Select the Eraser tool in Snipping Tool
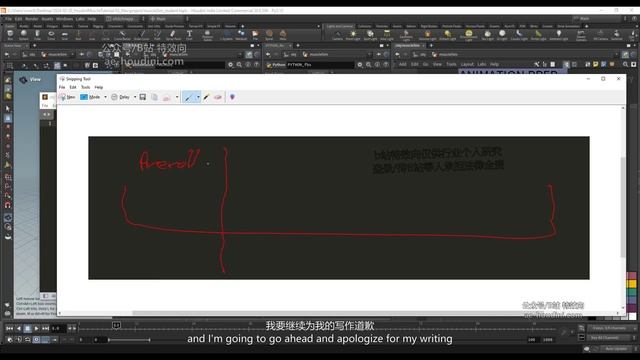Viewport: 640px width, 360px height. click(218, 97)
